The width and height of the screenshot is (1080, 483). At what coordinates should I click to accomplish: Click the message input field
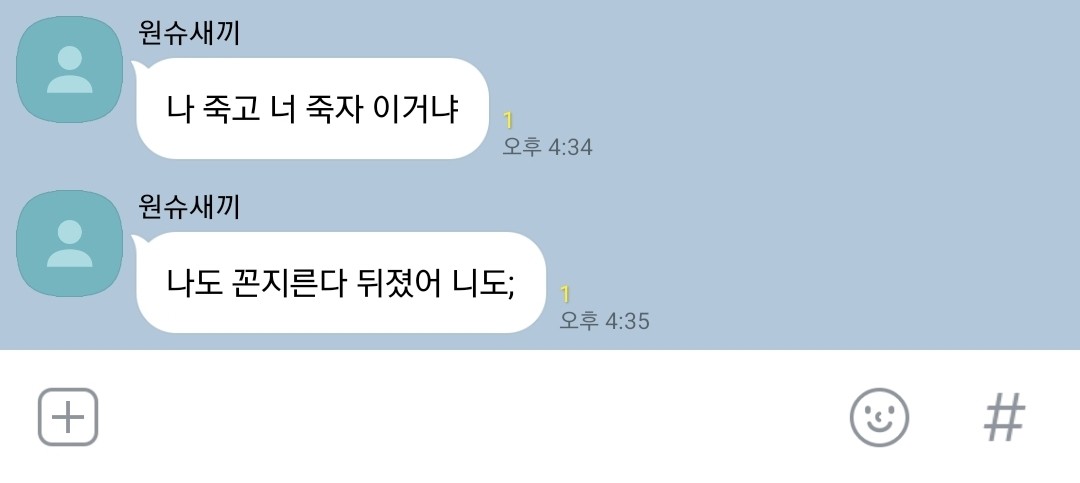472,417
